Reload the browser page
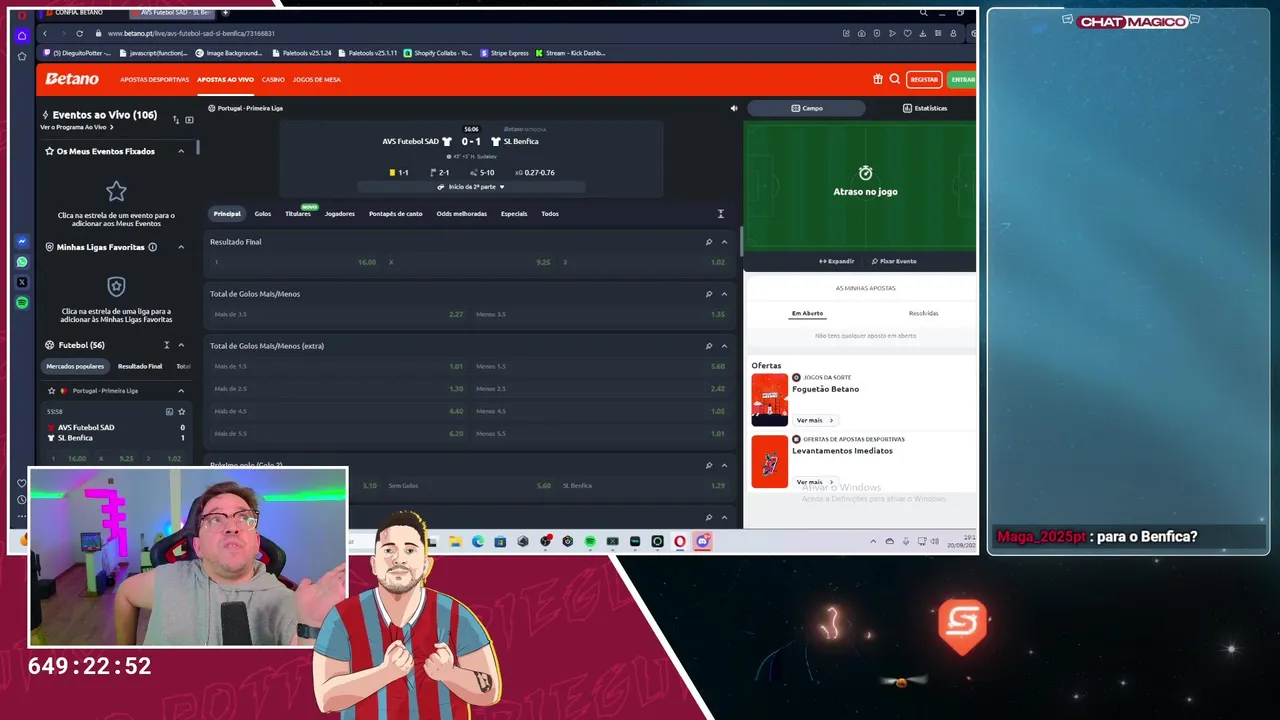Screen dimensions: 1280x720 click(79, 33)
